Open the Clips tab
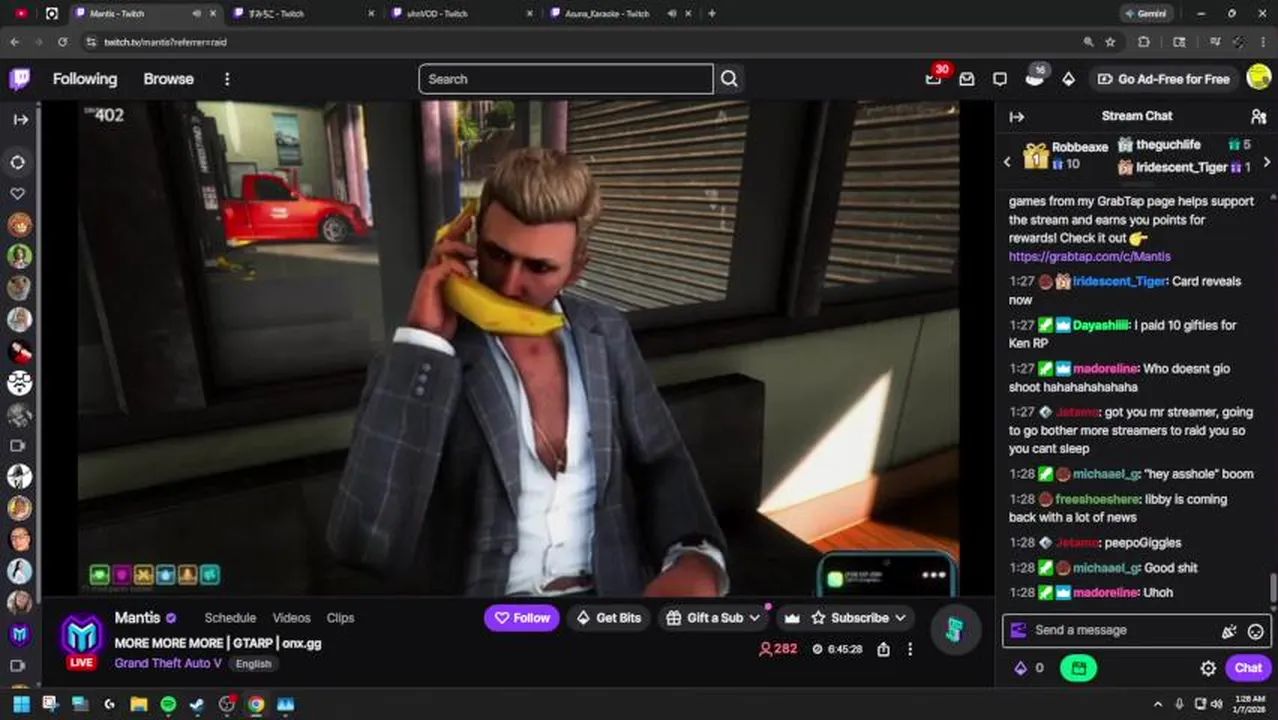 [x=340, y=618]
